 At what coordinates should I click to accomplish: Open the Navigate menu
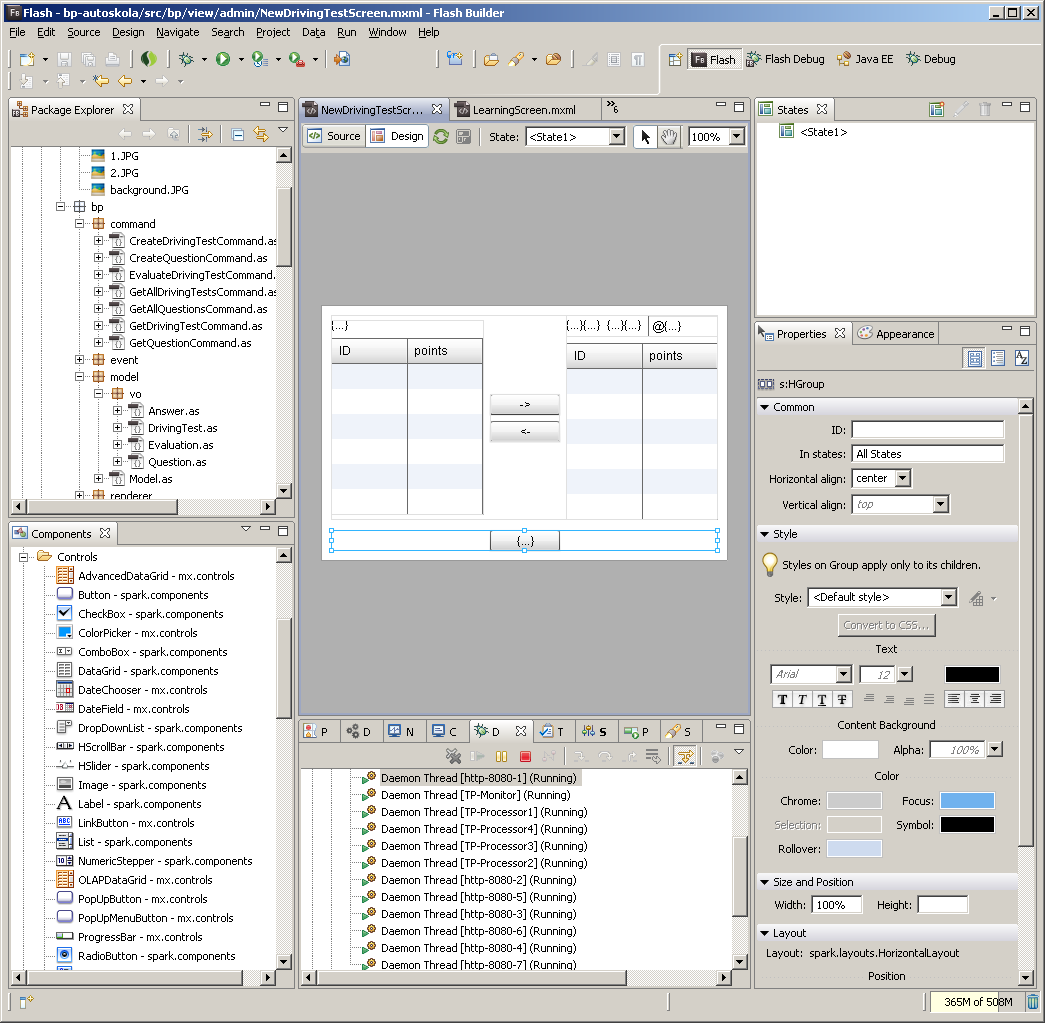click(177, 32)
